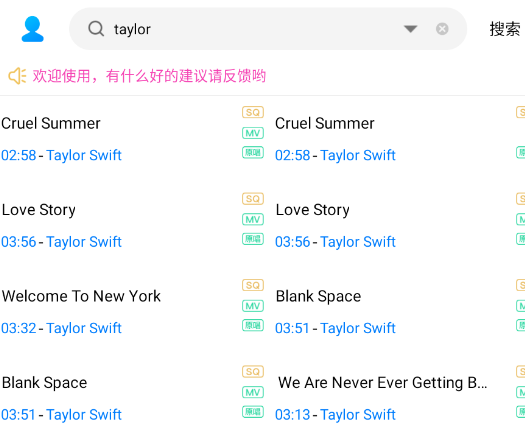Select Love Story title in left column
Image resolution: width=525 pixels, height=429 pixels.
(39, 210)
